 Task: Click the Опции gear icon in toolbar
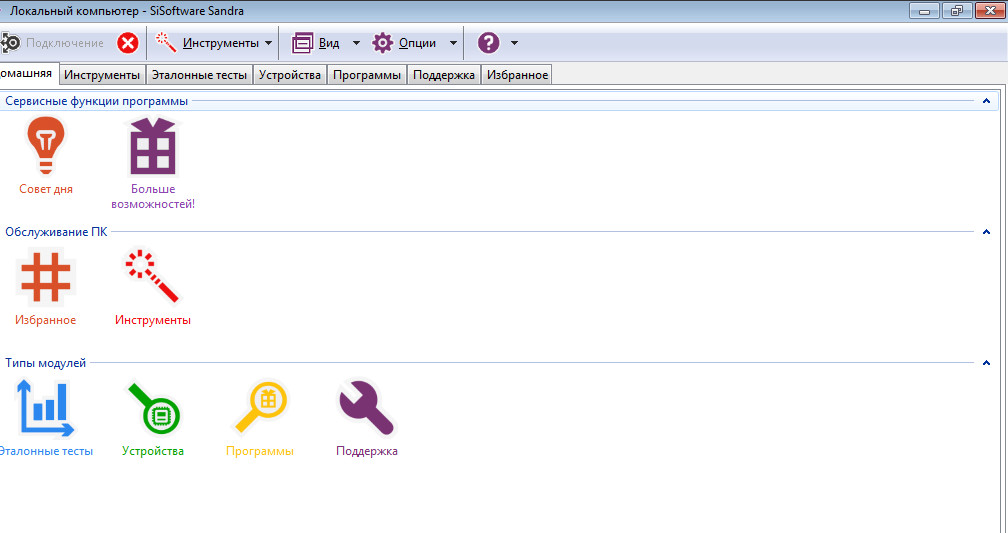382,43
